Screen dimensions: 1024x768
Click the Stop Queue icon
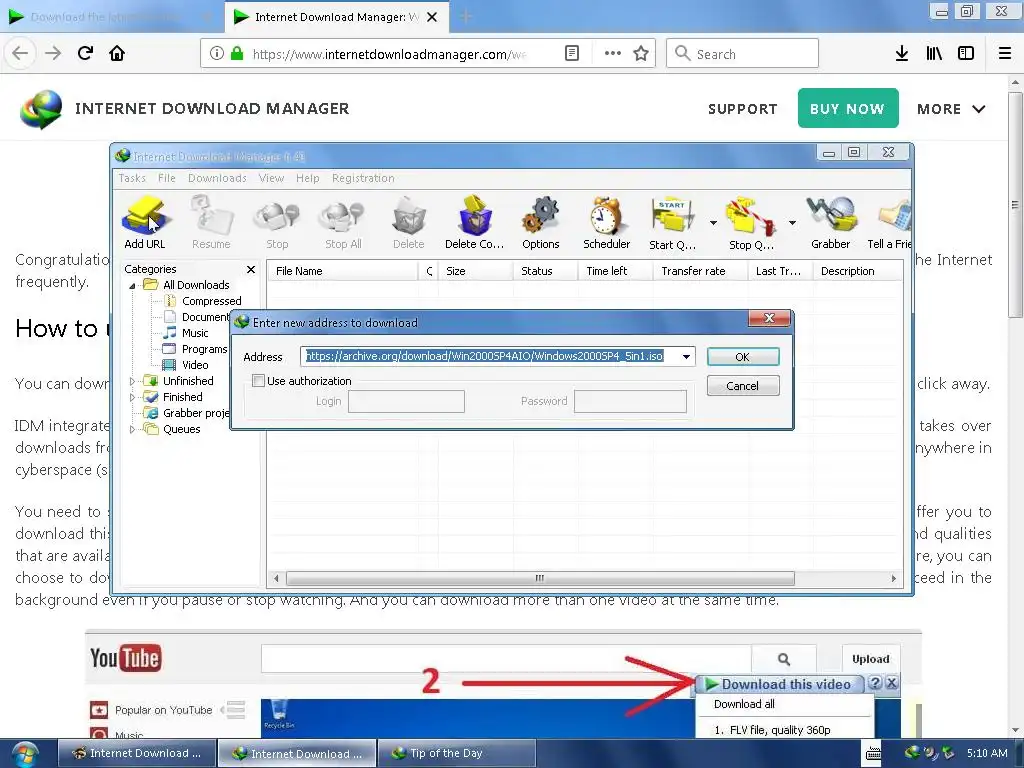751,222
